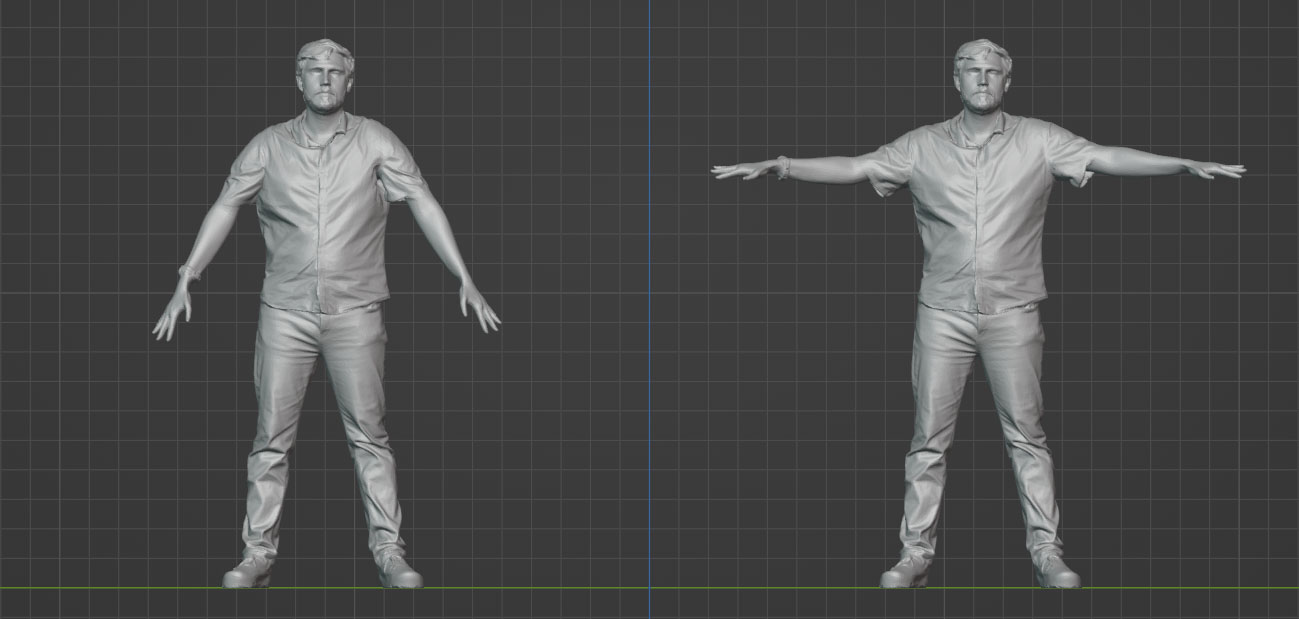Click the A-pose model's hand without wristband
This screenshot has width=1299, height=619.
(x=478, y=306)
